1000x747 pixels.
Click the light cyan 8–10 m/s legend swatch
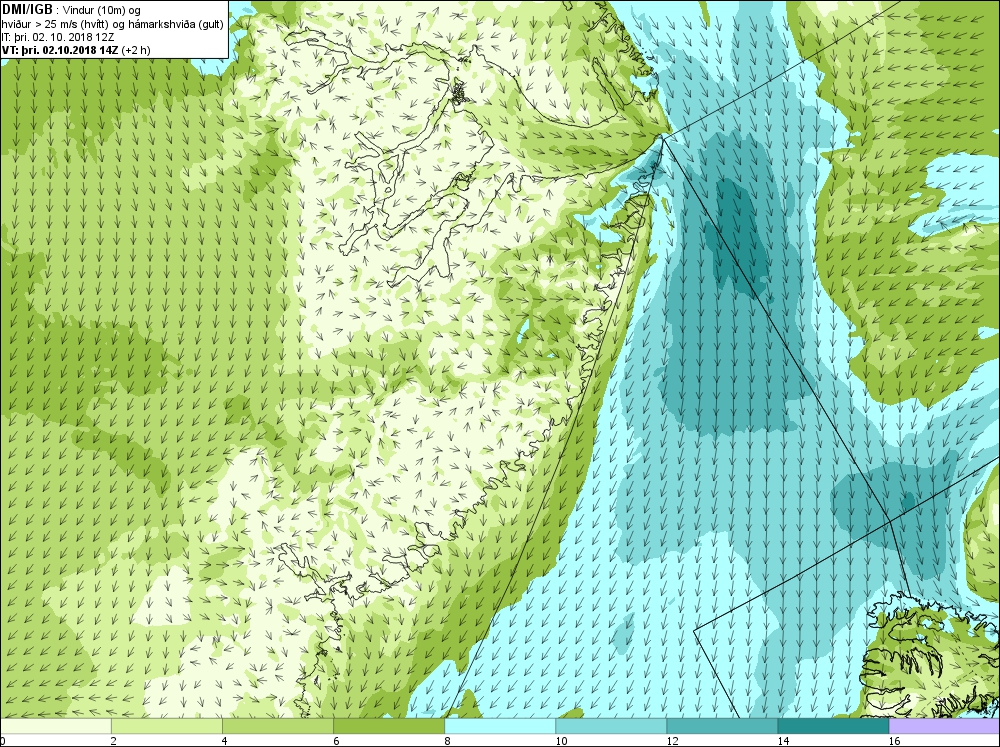point(499,726)
